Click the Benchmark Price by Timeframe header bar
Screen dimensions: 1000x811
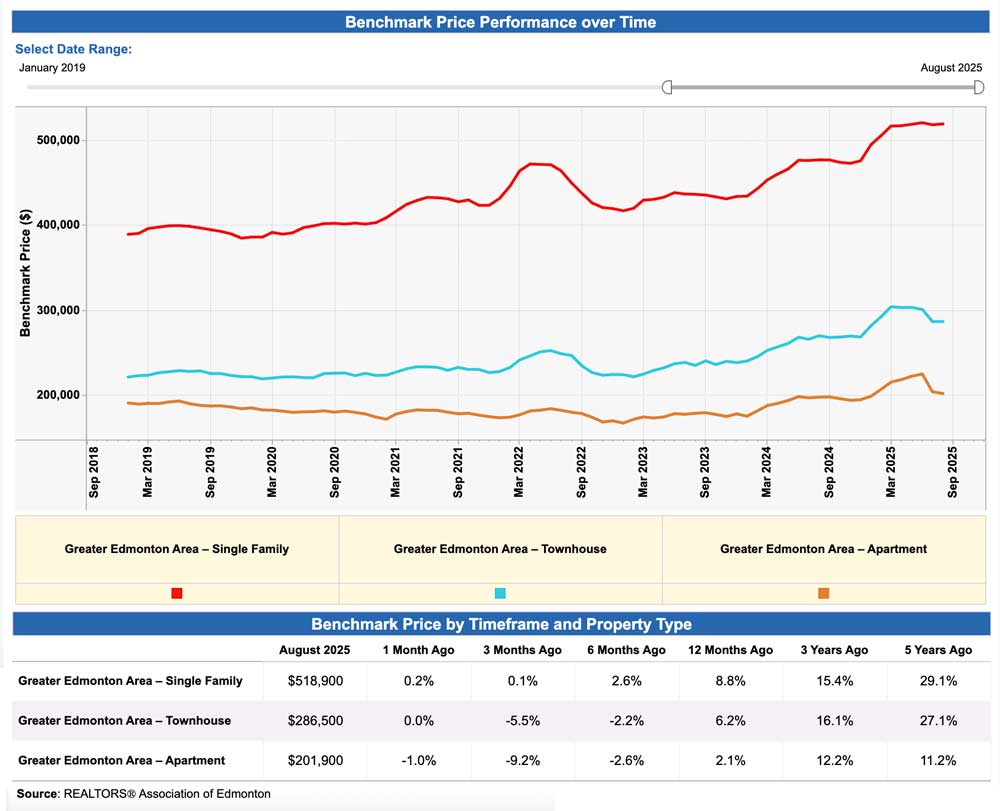click(500, 624)
